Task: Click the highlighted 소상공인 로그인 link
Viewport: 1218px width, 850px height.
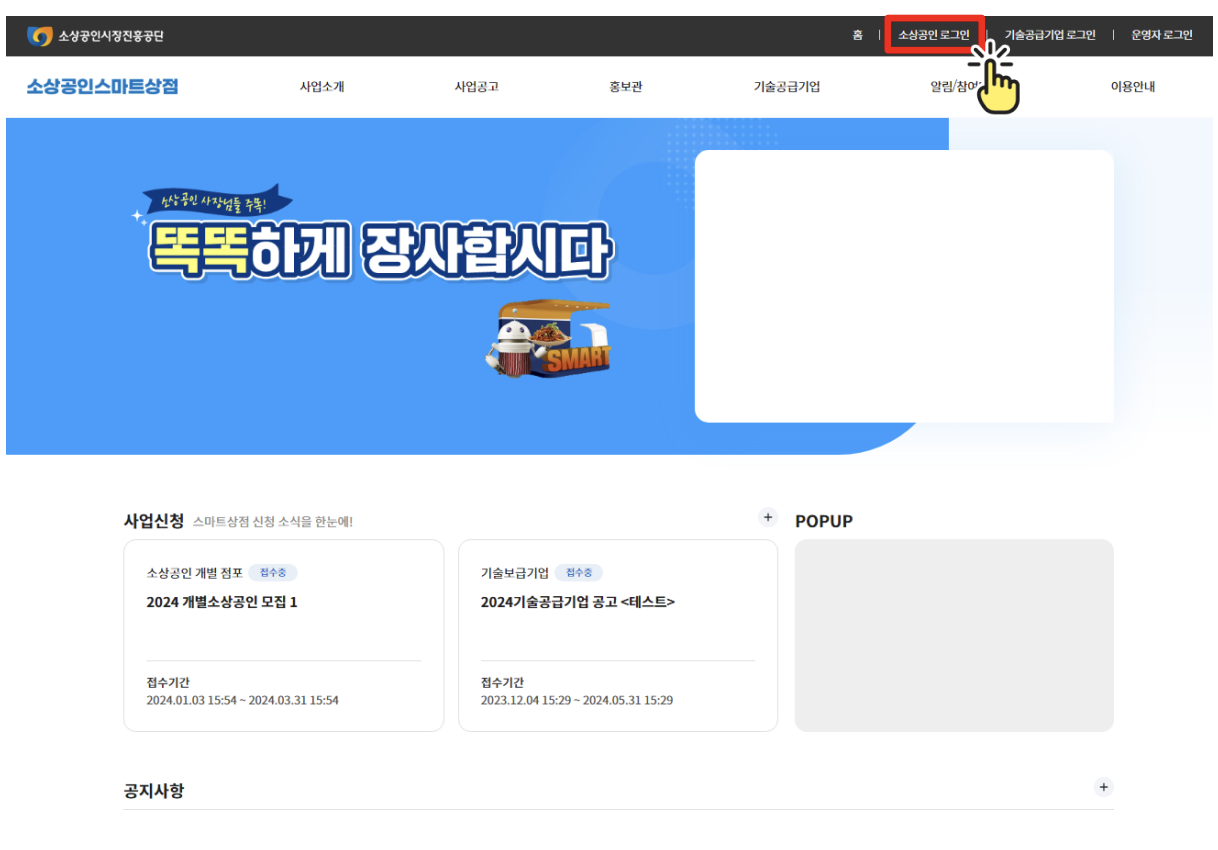Action: pyautogui.click(x=932, y=35)
